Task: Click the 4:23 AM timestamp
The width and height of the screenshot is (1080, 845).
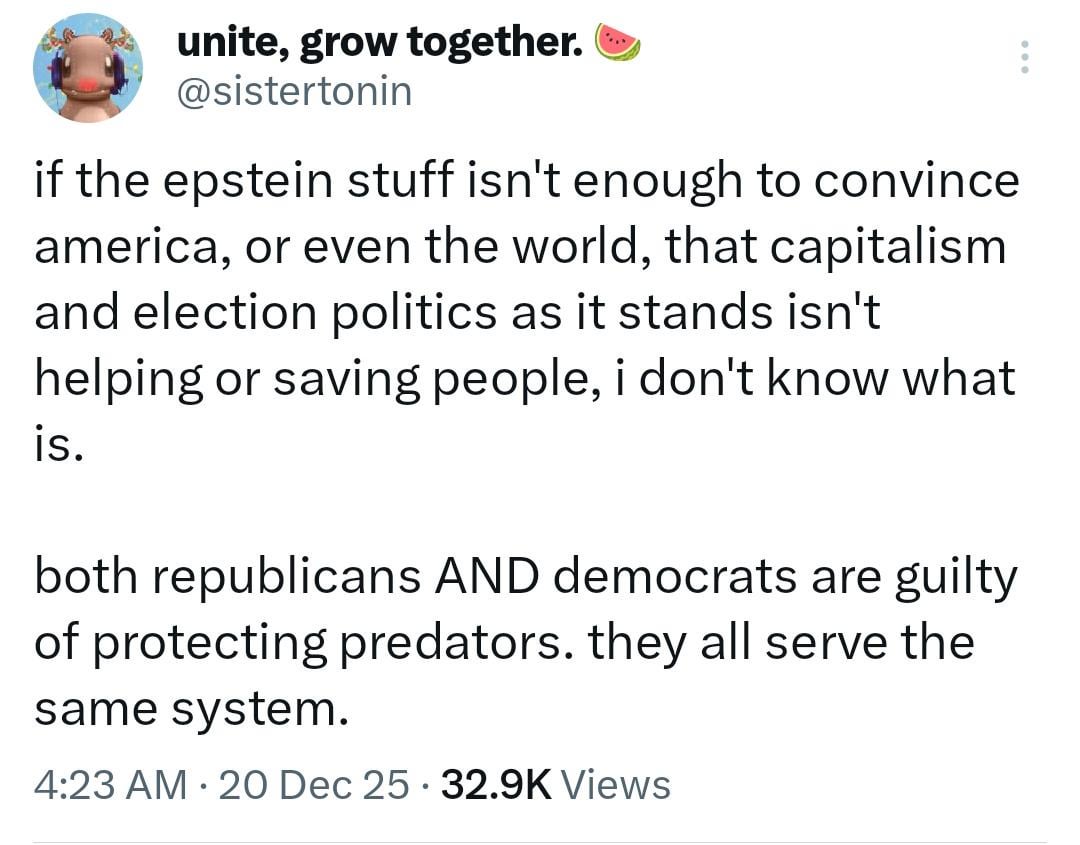Action: 110,784
